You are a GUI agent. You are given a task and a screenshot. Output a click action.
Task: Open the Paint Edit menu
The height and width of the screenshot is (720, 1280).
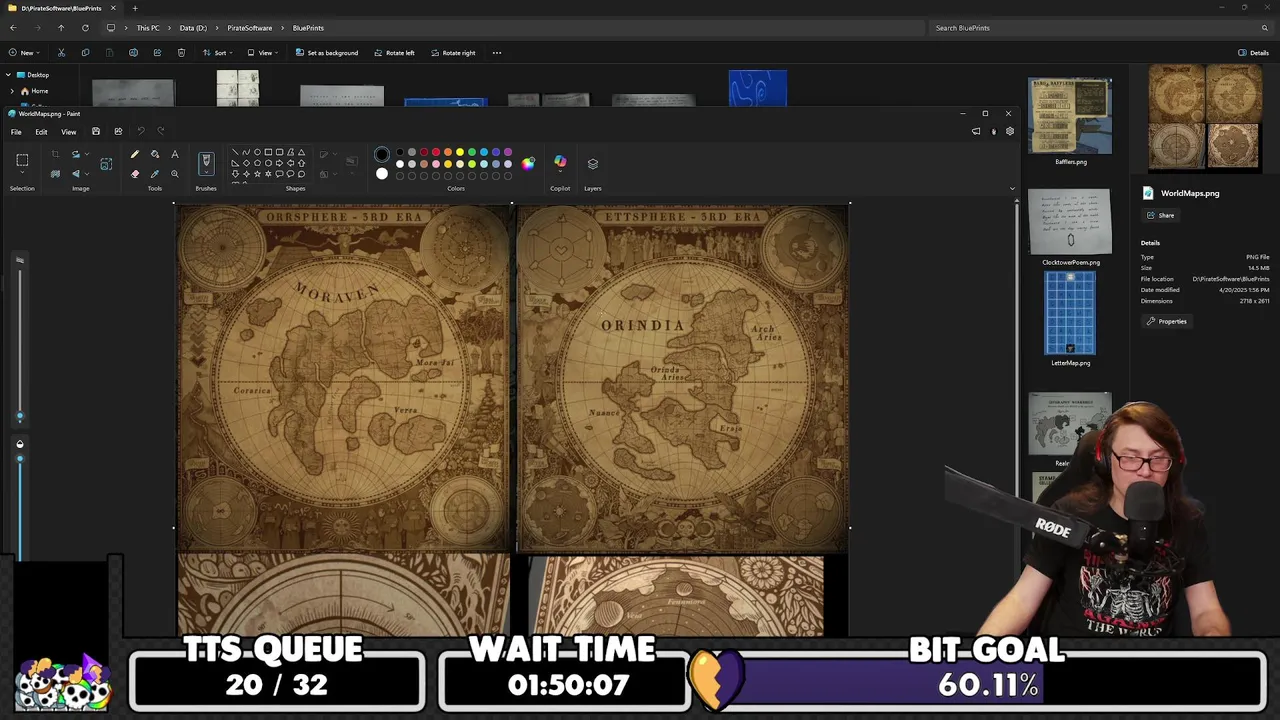[41, 132]
